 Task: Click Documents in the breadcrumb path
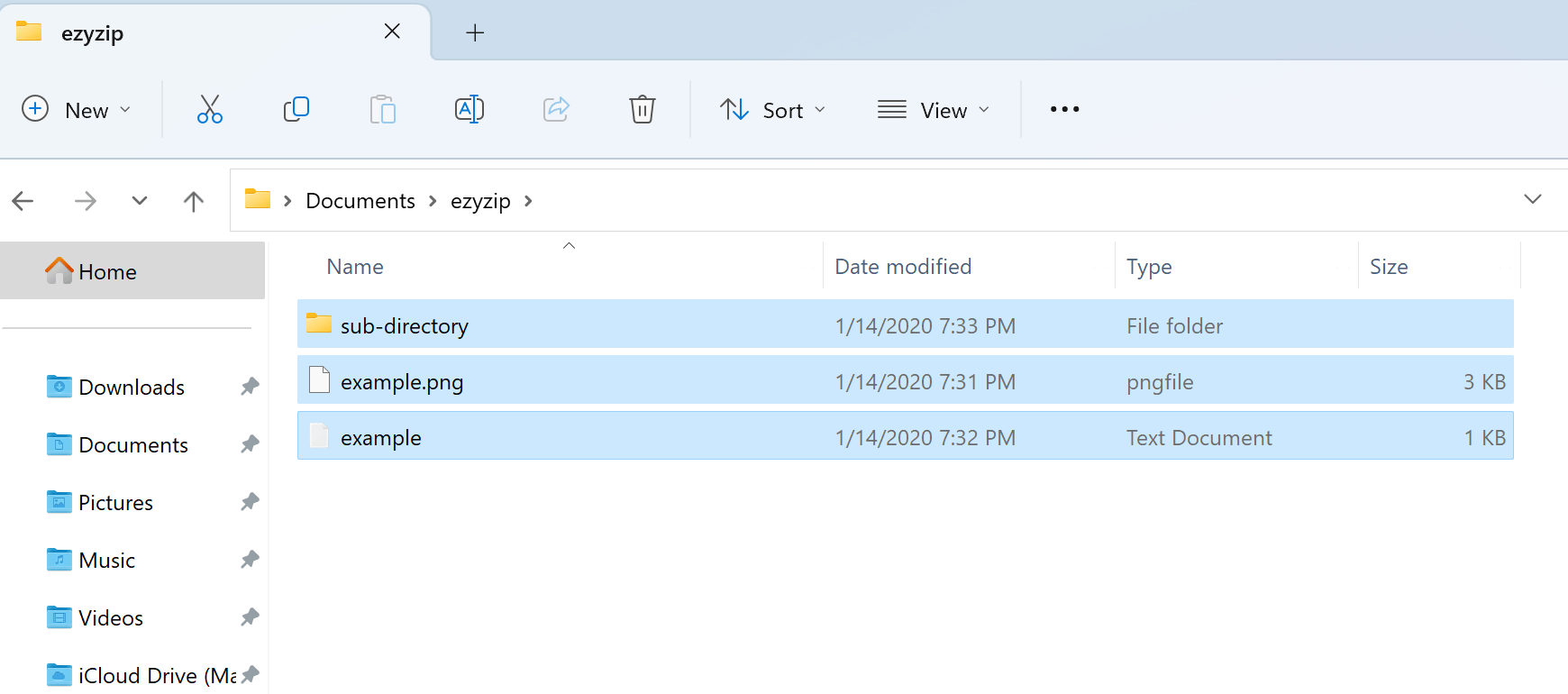click(x=360, y=201)
